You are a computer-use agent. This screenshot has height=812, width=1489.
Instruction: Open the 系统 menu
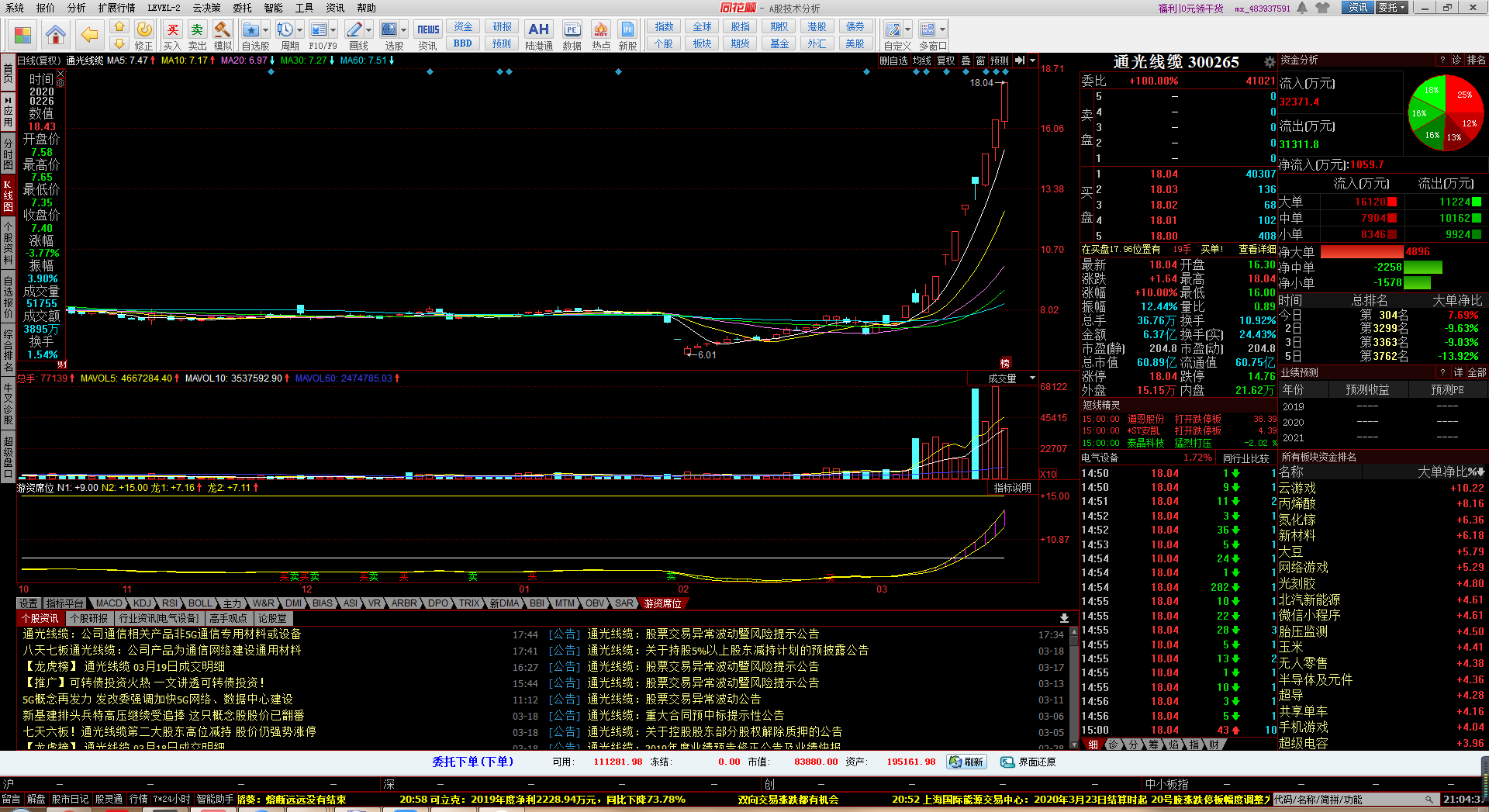(15, 8)
